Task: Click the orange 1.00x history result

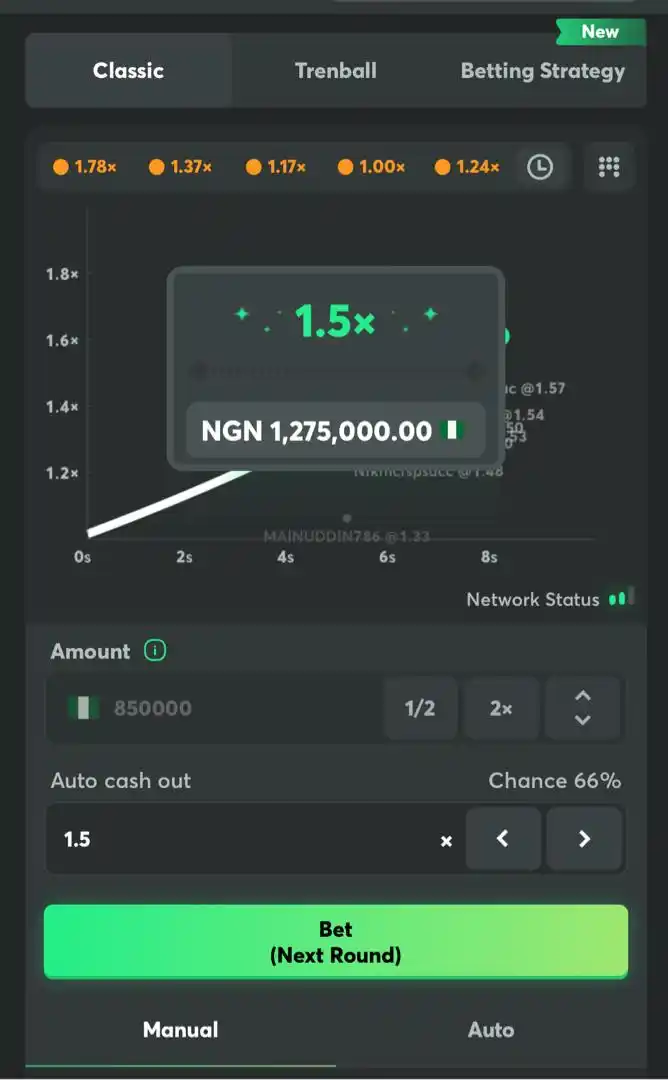Action: (x=372, y=167)
